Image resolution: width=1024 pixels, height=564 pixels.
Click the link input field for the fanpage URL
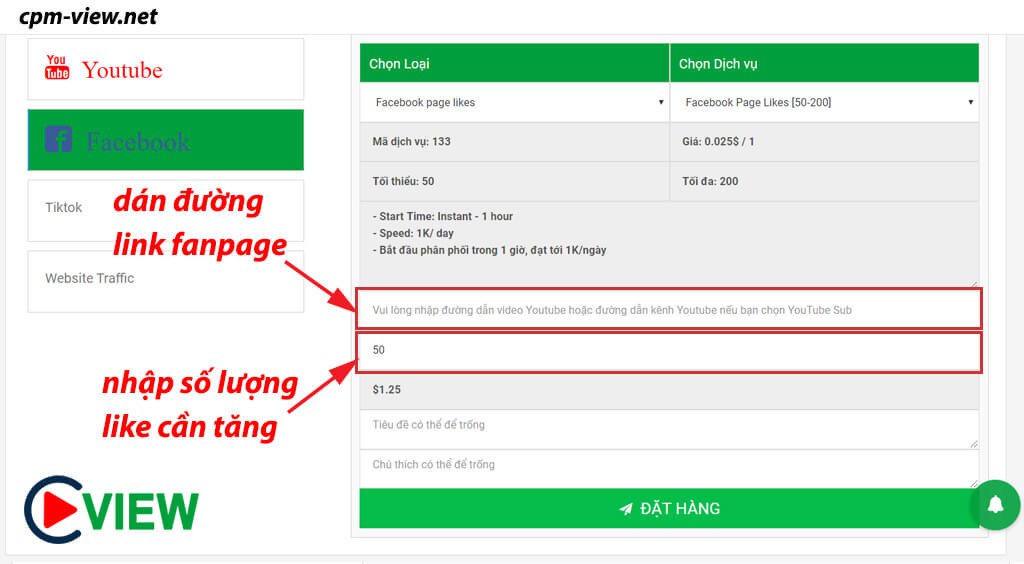point(669,309)
